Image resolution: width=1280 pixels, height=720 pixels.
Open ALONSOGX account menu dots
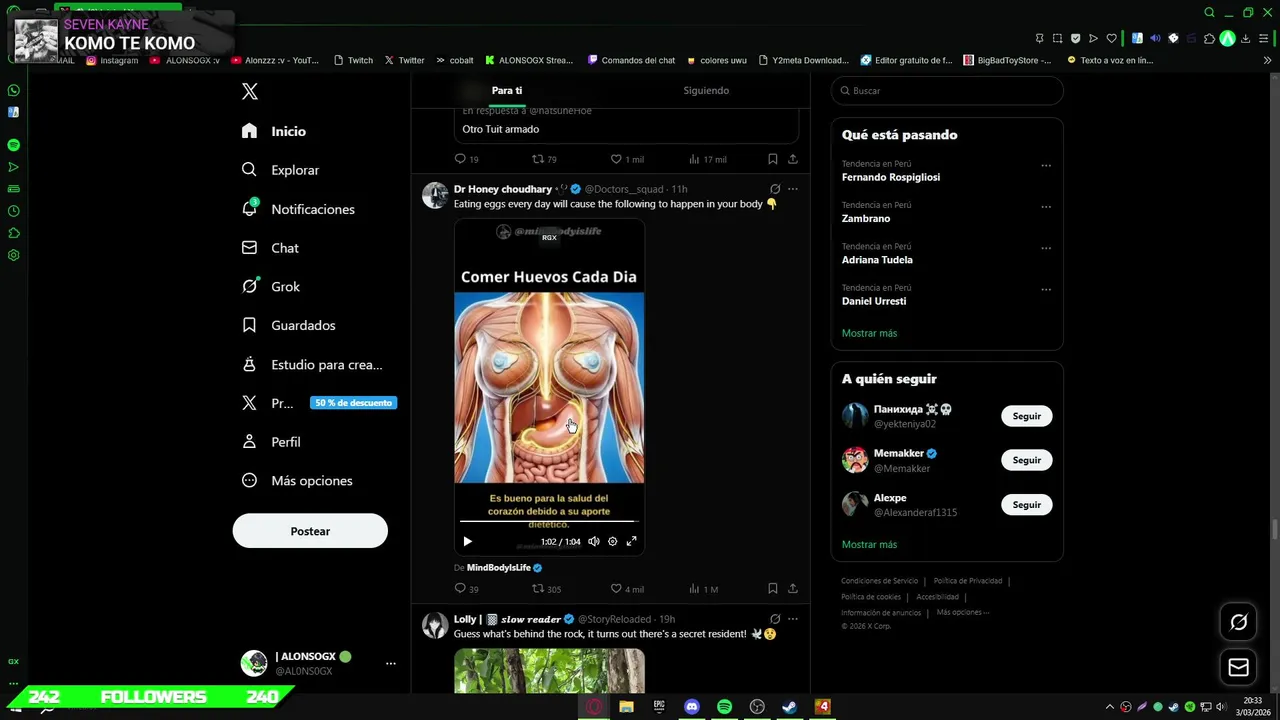tap(391, 663)
